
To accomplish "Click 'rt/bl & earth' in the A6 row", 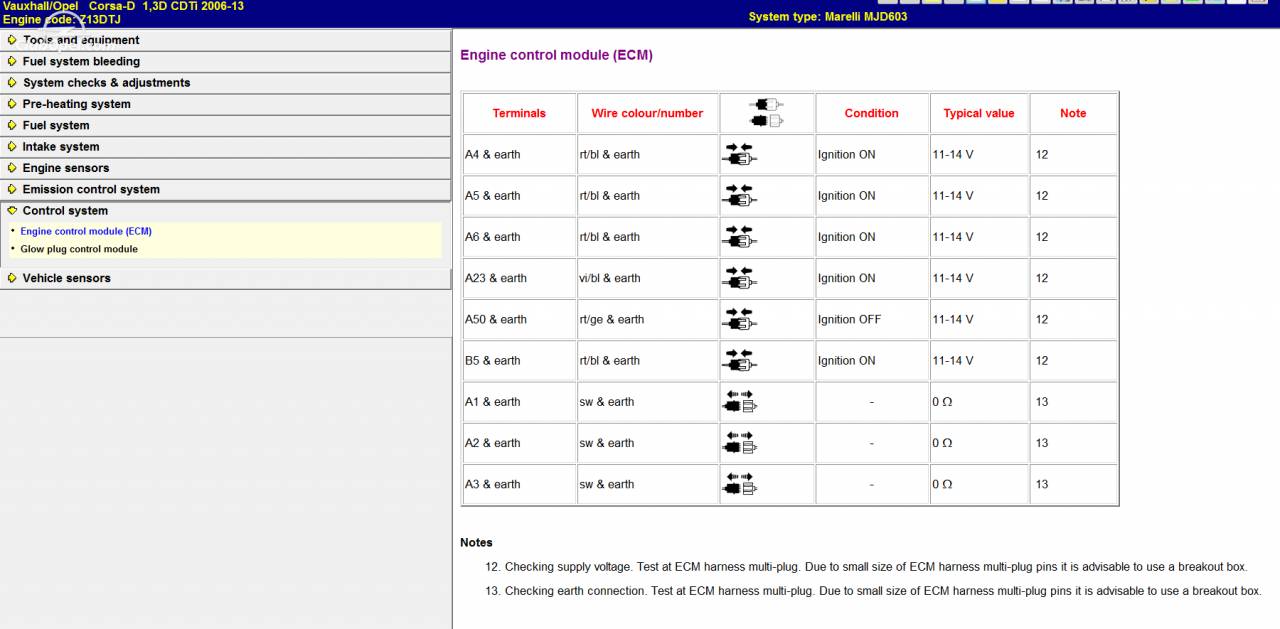I will click(609, 237).
